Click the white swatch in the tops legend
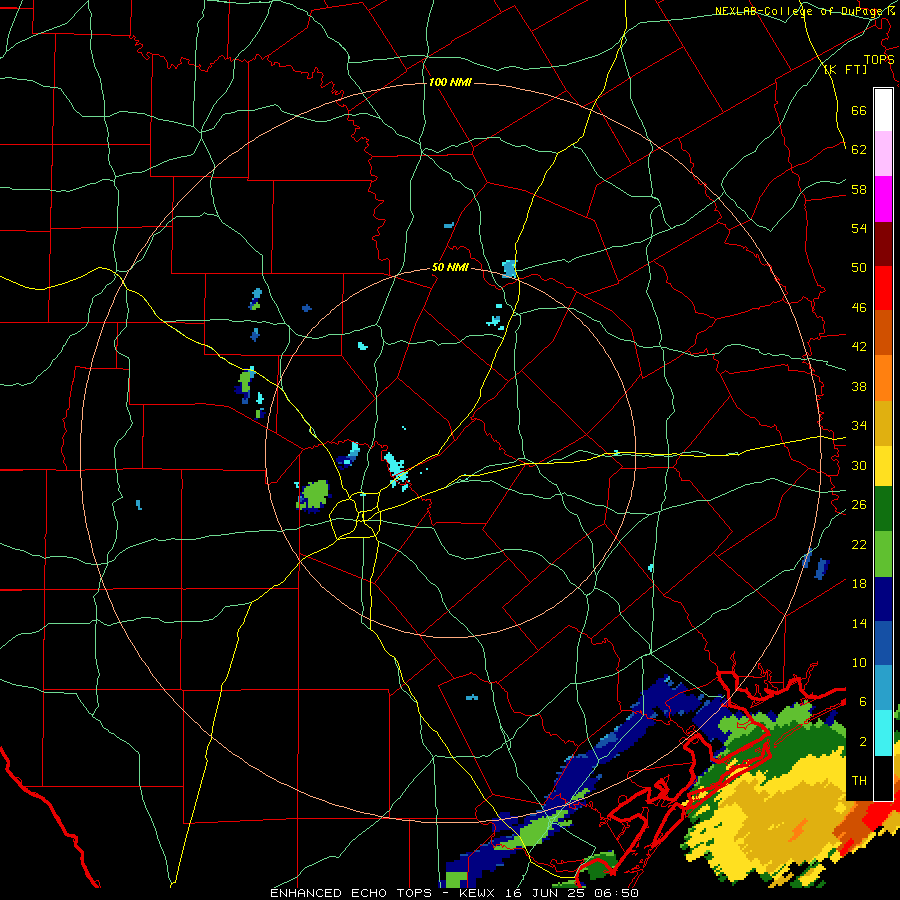900x900 pixels. (883, 110)
